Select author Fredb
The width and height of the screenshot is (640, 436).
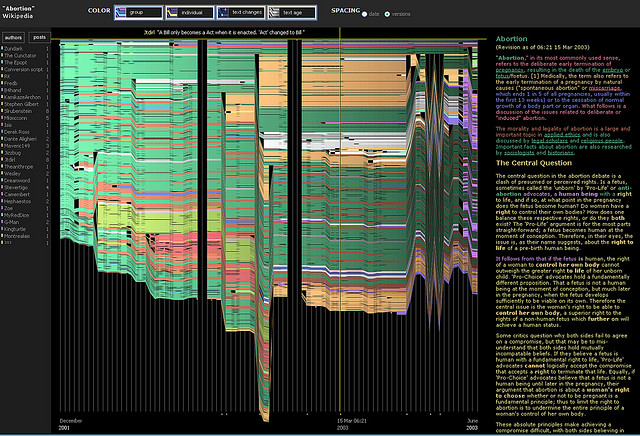[11, 83]
